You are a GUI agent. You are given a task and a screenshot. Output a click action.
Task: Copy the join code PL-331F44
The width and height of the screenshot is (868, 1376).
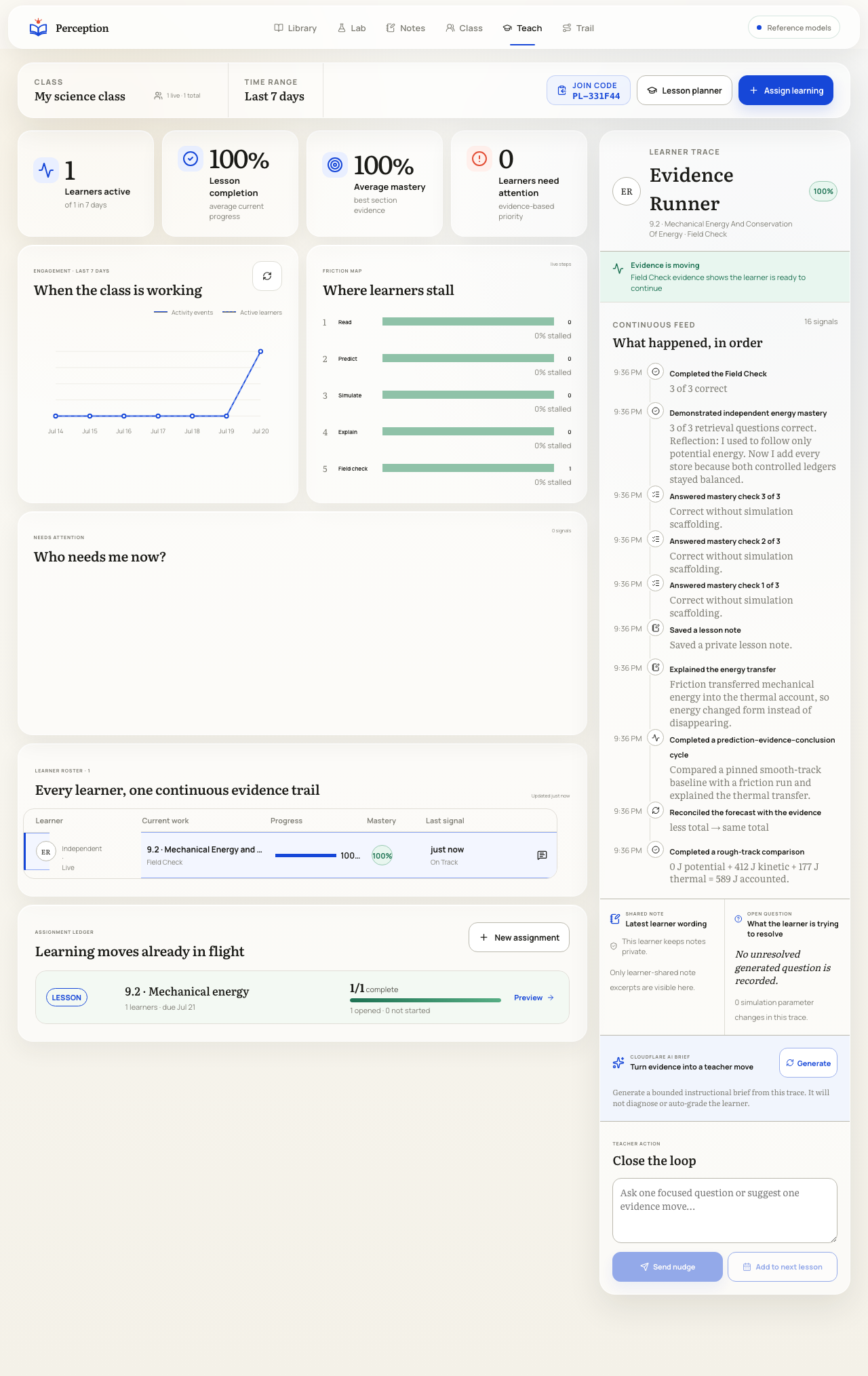[x=588, y=90]
